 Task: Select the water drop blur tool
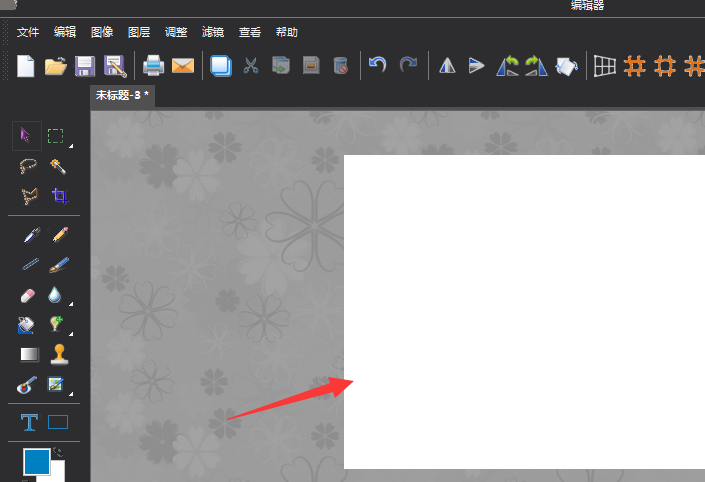[54, 295]
